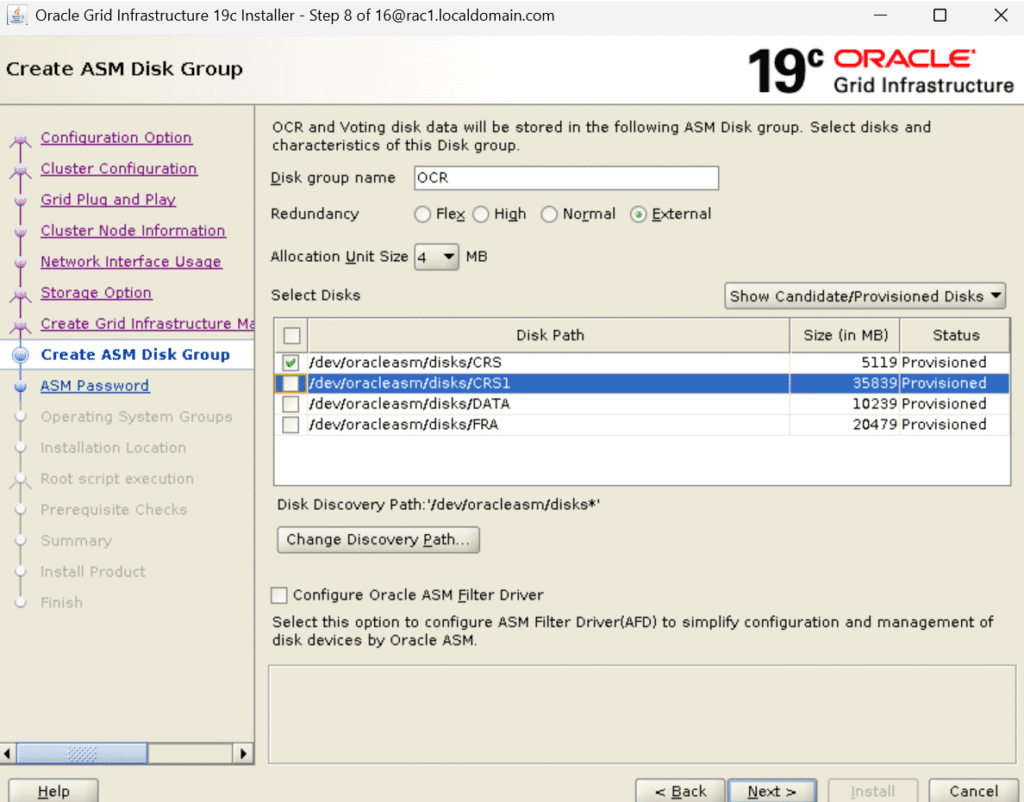The height and width of the screenshot is (802, 1024).
Task: Choose the Flex redundancy radio button
Action: point(423,214)
